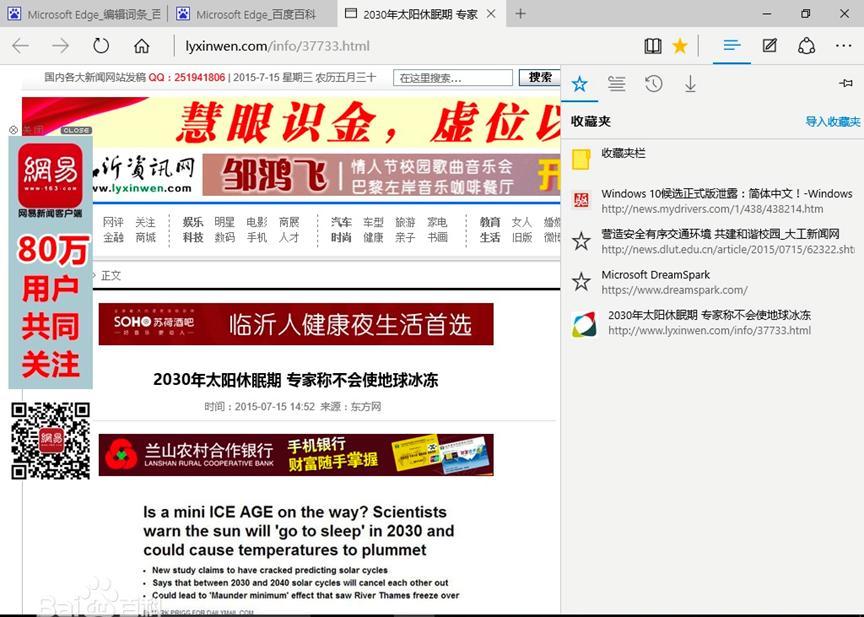
Task: Open the 网评 link
Action: point(113,222)
